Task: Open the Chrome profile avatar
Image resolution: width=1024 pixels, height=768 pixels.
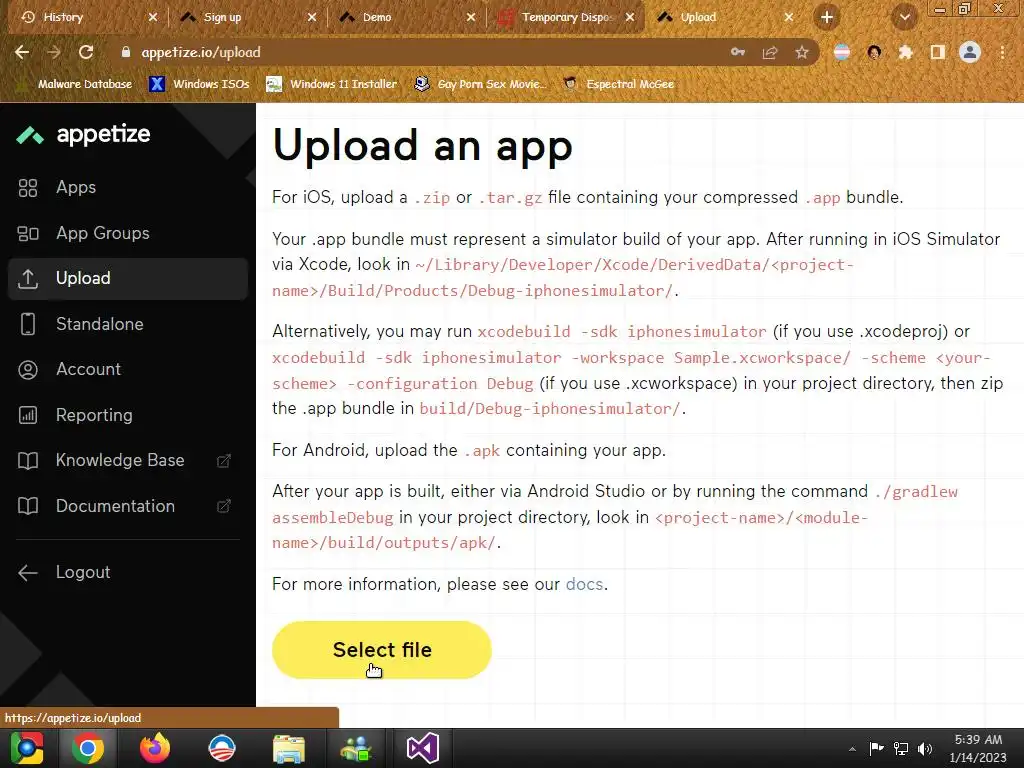Action: (970, 52)
